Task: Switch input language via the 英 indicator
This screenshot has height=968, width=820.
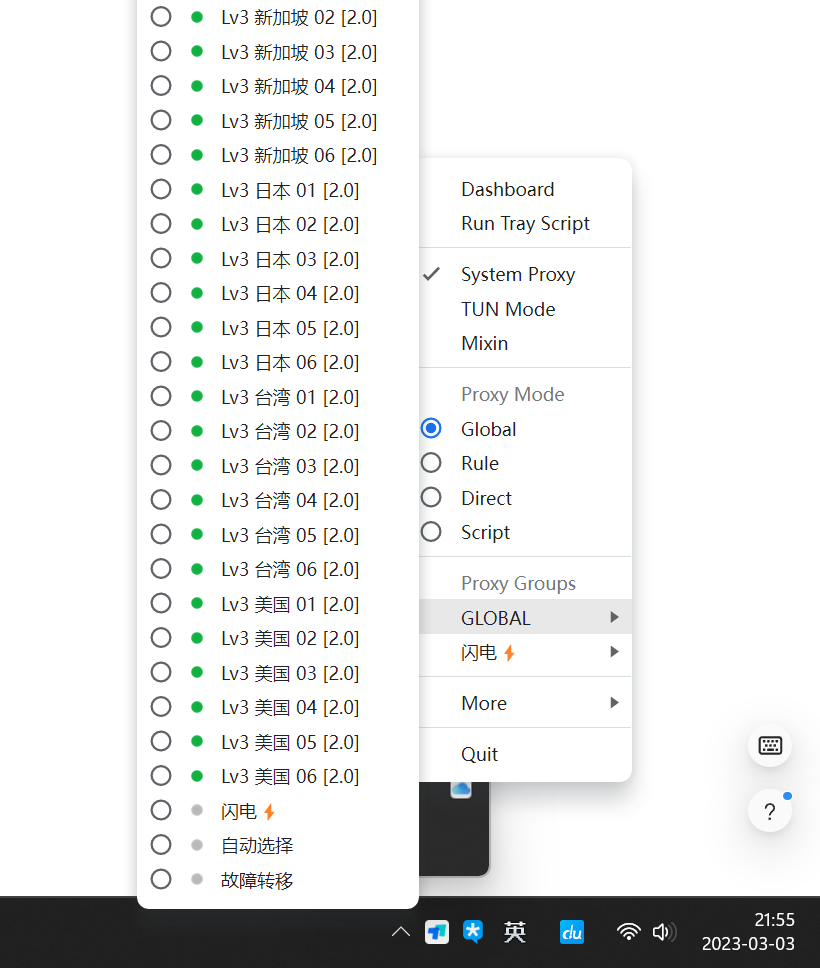Action: pos(514,932)
